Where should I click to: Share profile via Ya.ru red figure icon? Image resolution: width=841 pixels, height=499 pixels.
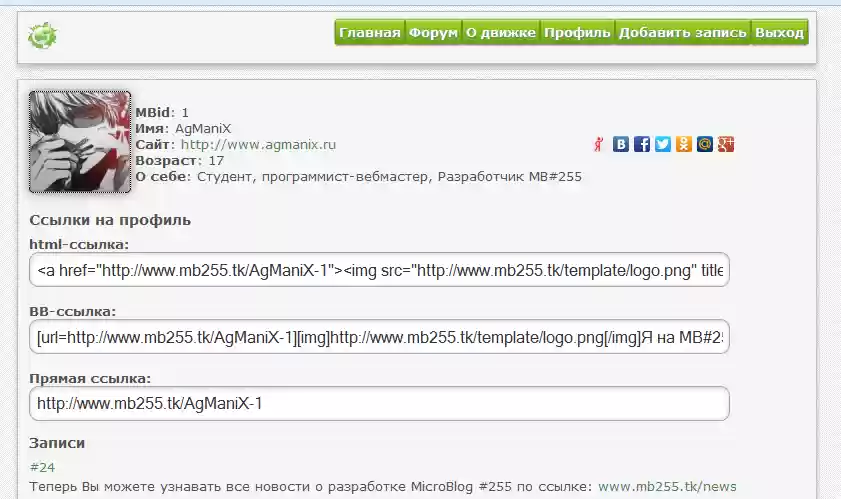[599, 144]
